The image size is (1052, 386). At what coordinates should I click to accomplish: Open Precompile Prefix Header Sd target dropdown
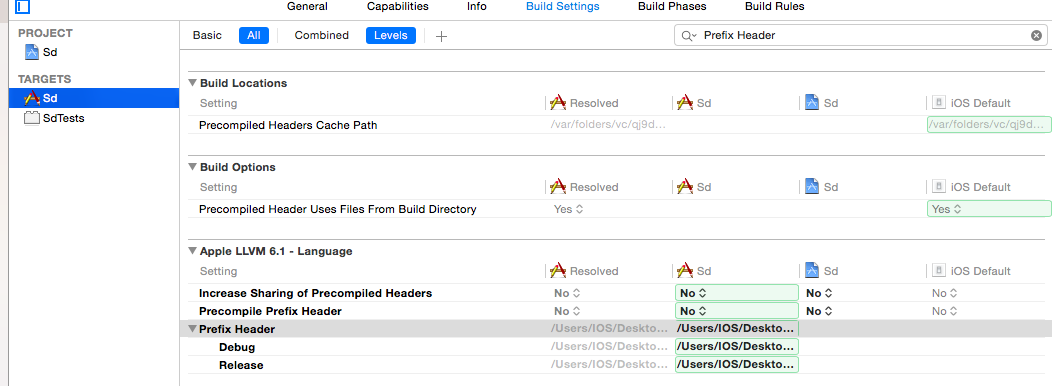pyautogui.click(x=736, y=311)
